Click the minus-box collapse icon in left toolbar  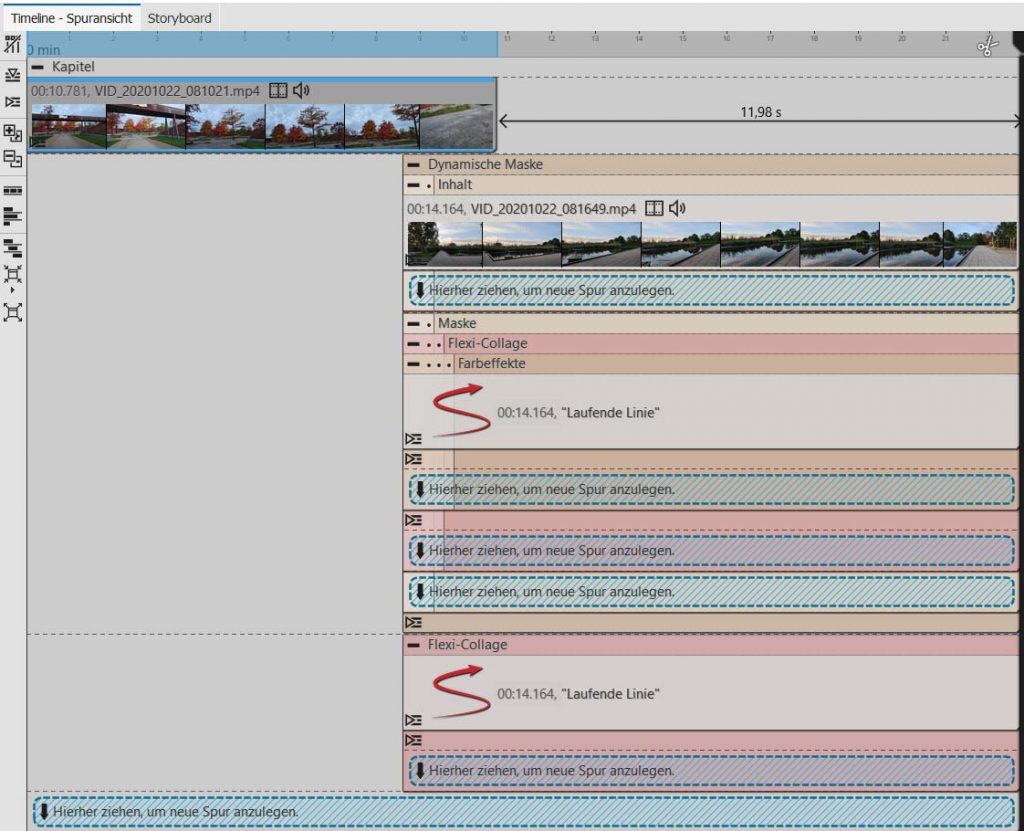click(x=13, y=159)
